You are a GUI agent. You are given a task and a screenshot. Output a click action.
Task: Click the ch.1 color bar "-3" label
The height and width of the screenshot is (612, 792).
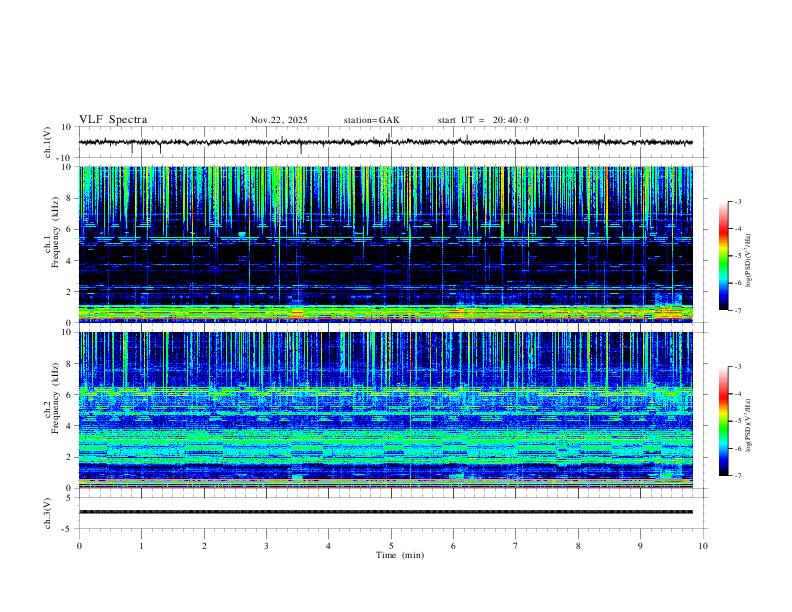tap(737, 201)
